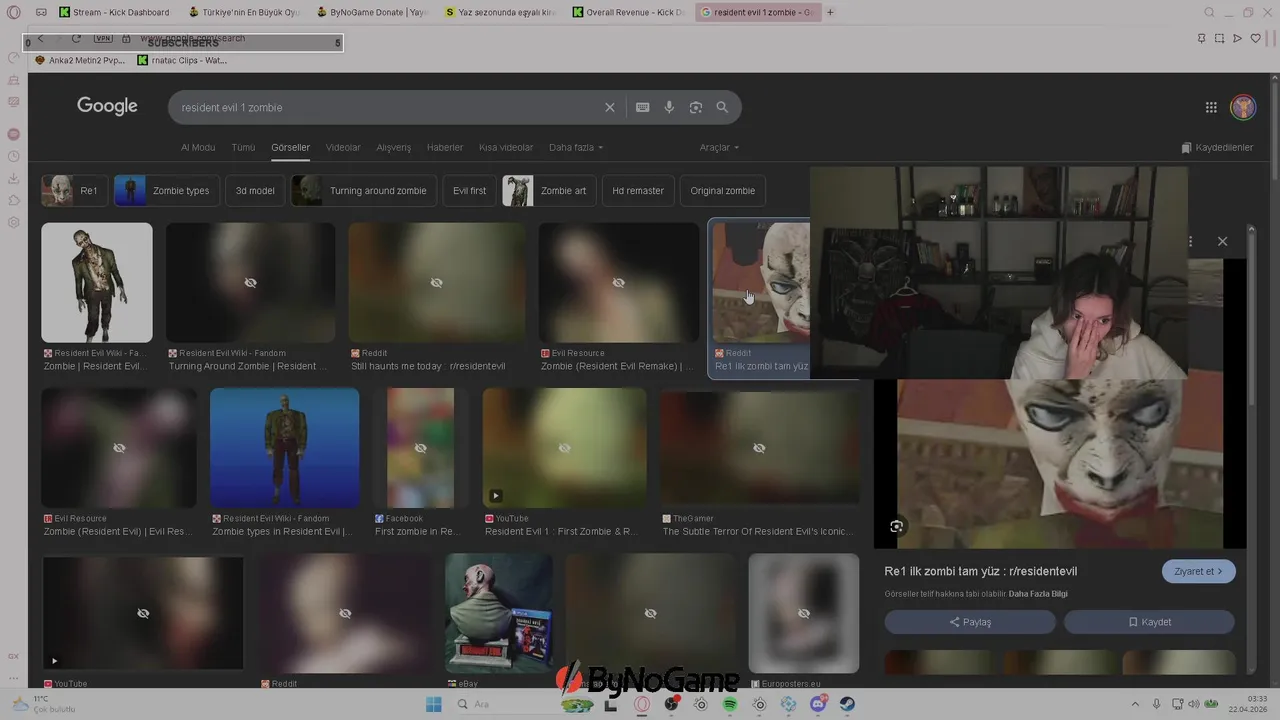This screenshot has height=720, width=1280.
Task: Filter by the Hd remaster chip
Action: (x=638, y=190)
